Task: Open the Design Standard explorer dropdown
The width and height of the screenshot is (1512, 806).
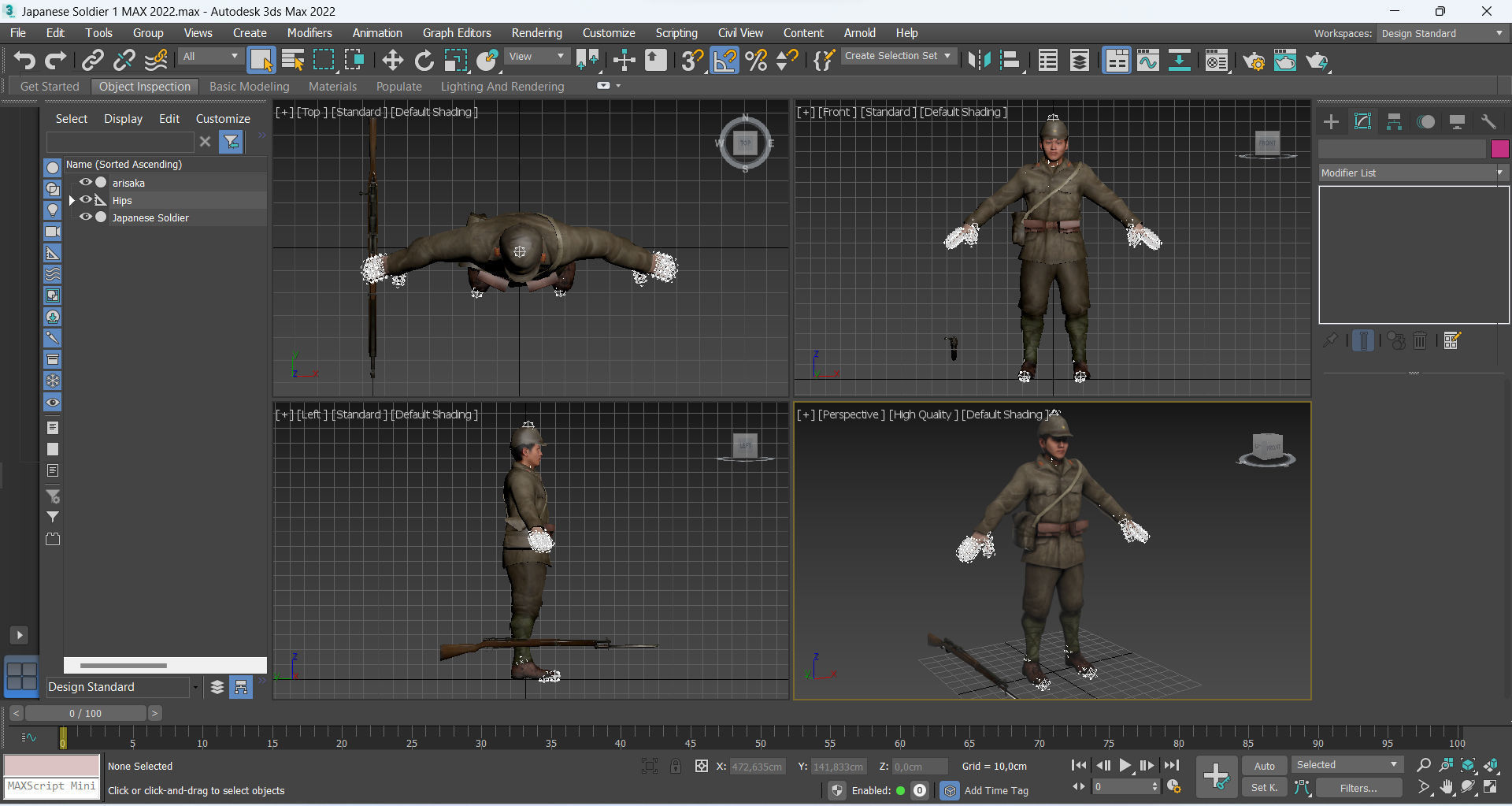Action: point(124,687)
